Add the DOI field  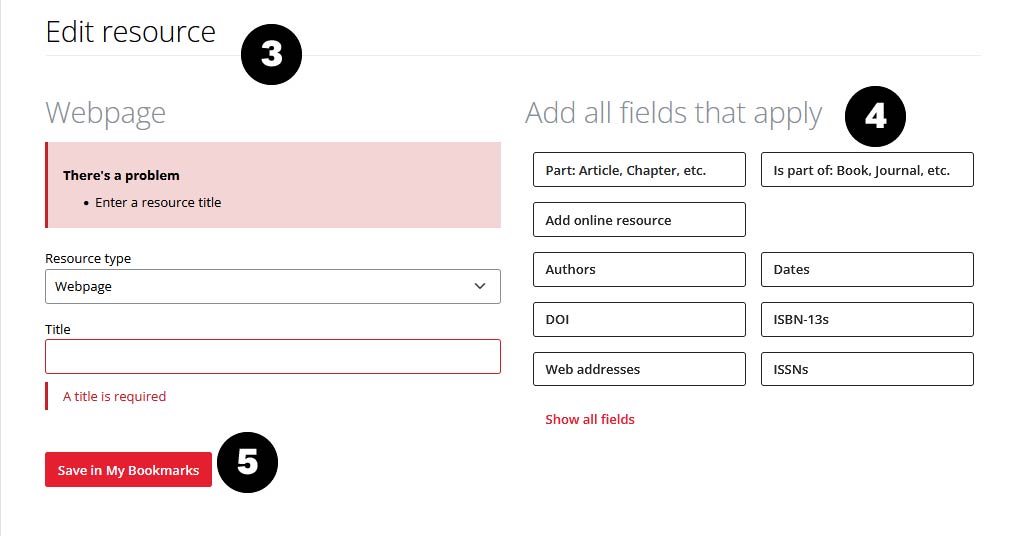pos(639,319)
